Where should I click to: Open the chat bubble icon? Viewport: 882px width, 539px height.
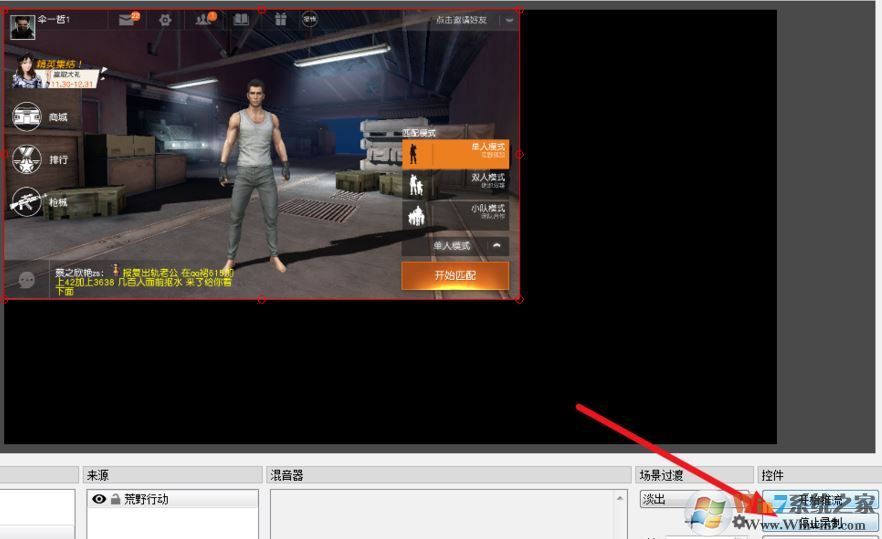click(x=27, y=280)
